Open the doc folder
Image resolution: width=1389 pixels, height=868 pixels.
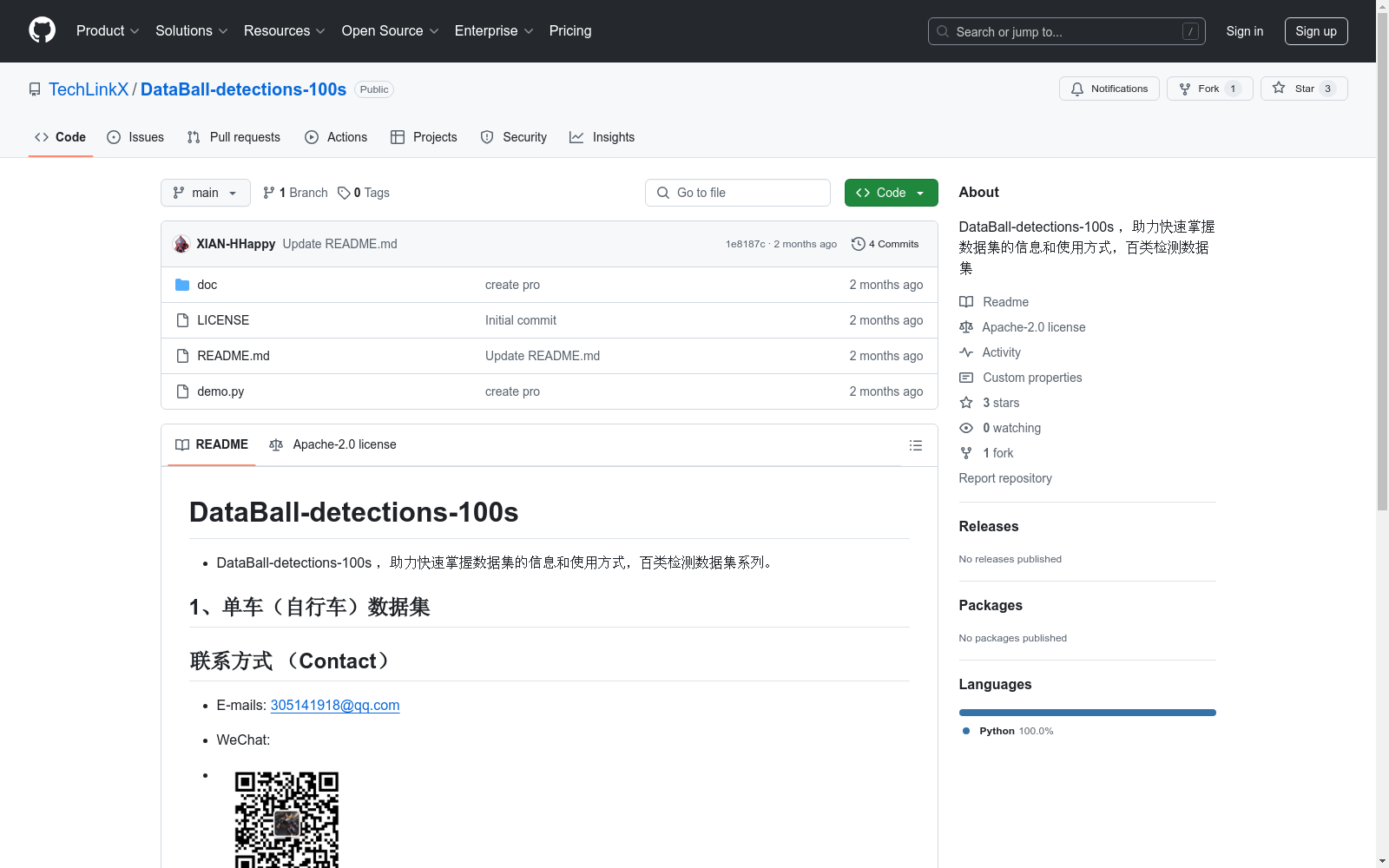207,285
